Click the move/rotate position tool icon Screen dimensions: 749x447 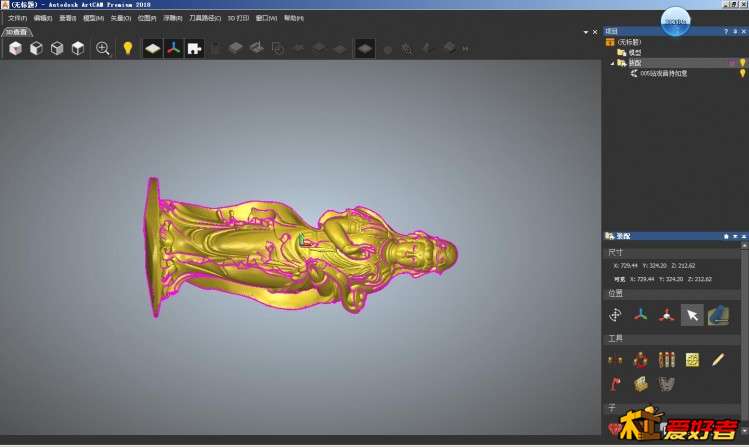(x=615, y=315)
